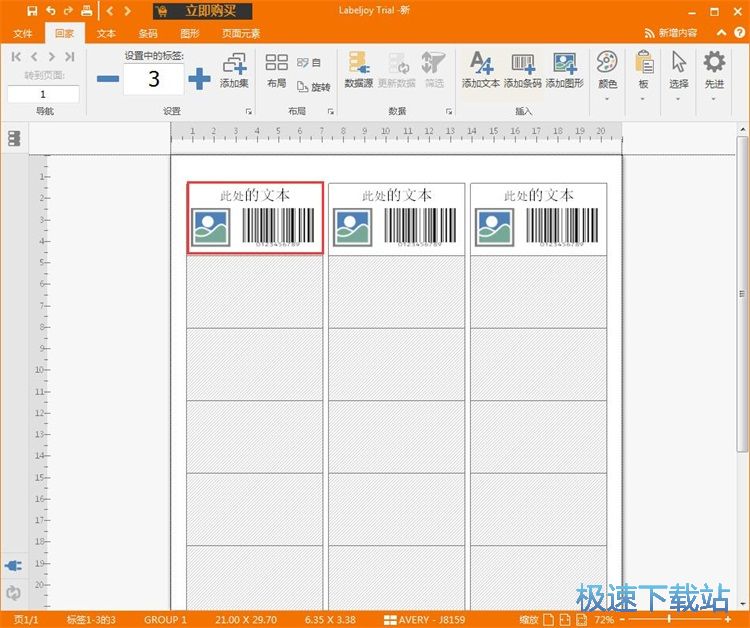Jump to the last page navigation arrow
The height and width of the screenshot is (628, 750).
[70, 57]
